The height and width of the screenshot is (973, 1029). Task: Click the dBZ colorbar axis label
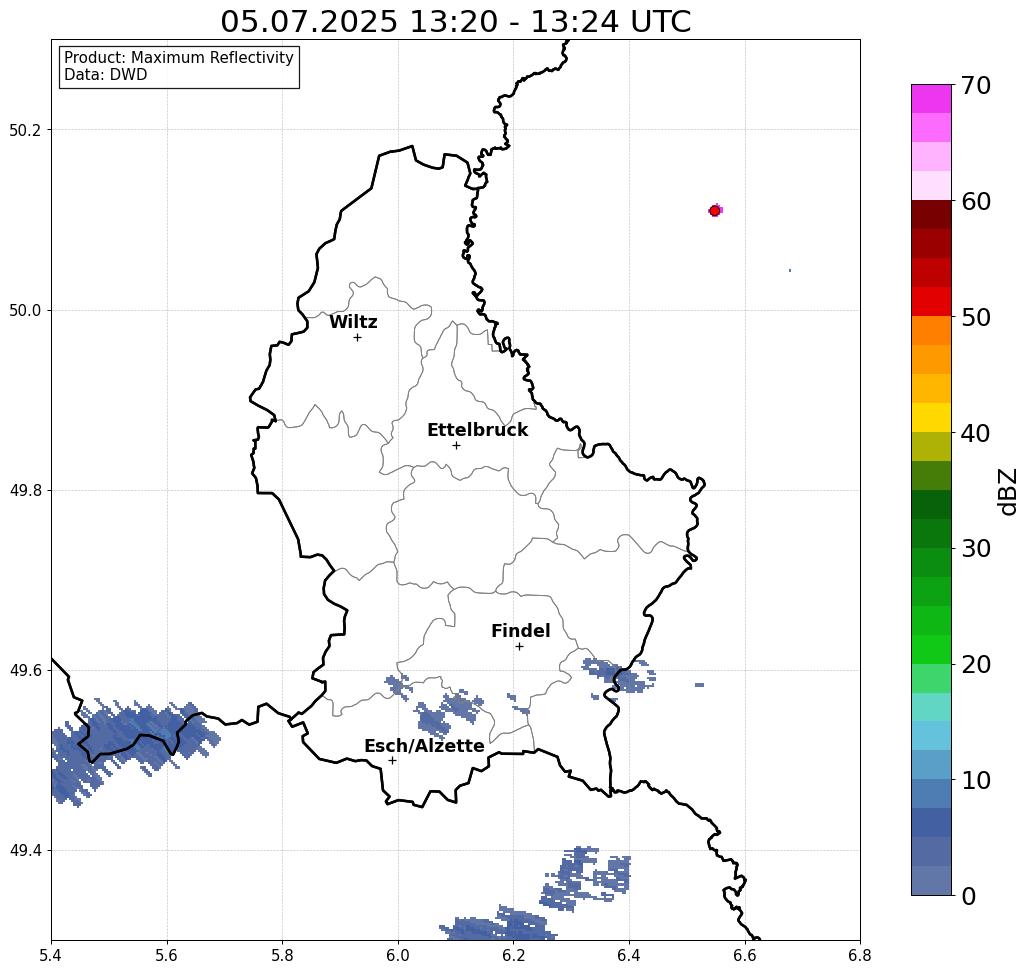1007,491
